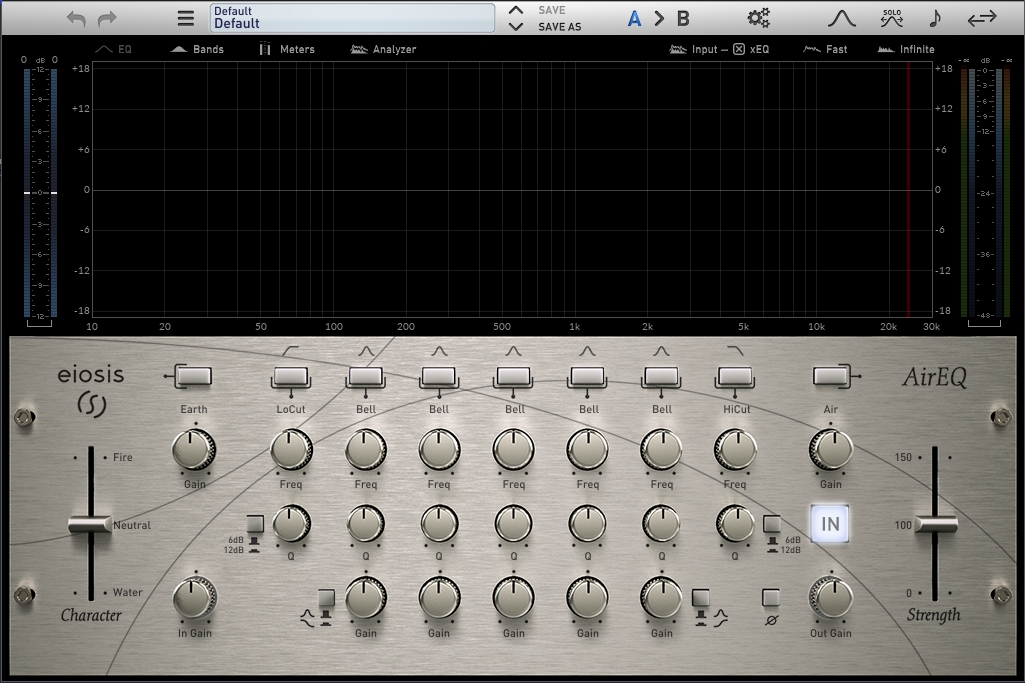Open the settings gears icon
This screenshot has height=683, width=1025.
point(759,18)
